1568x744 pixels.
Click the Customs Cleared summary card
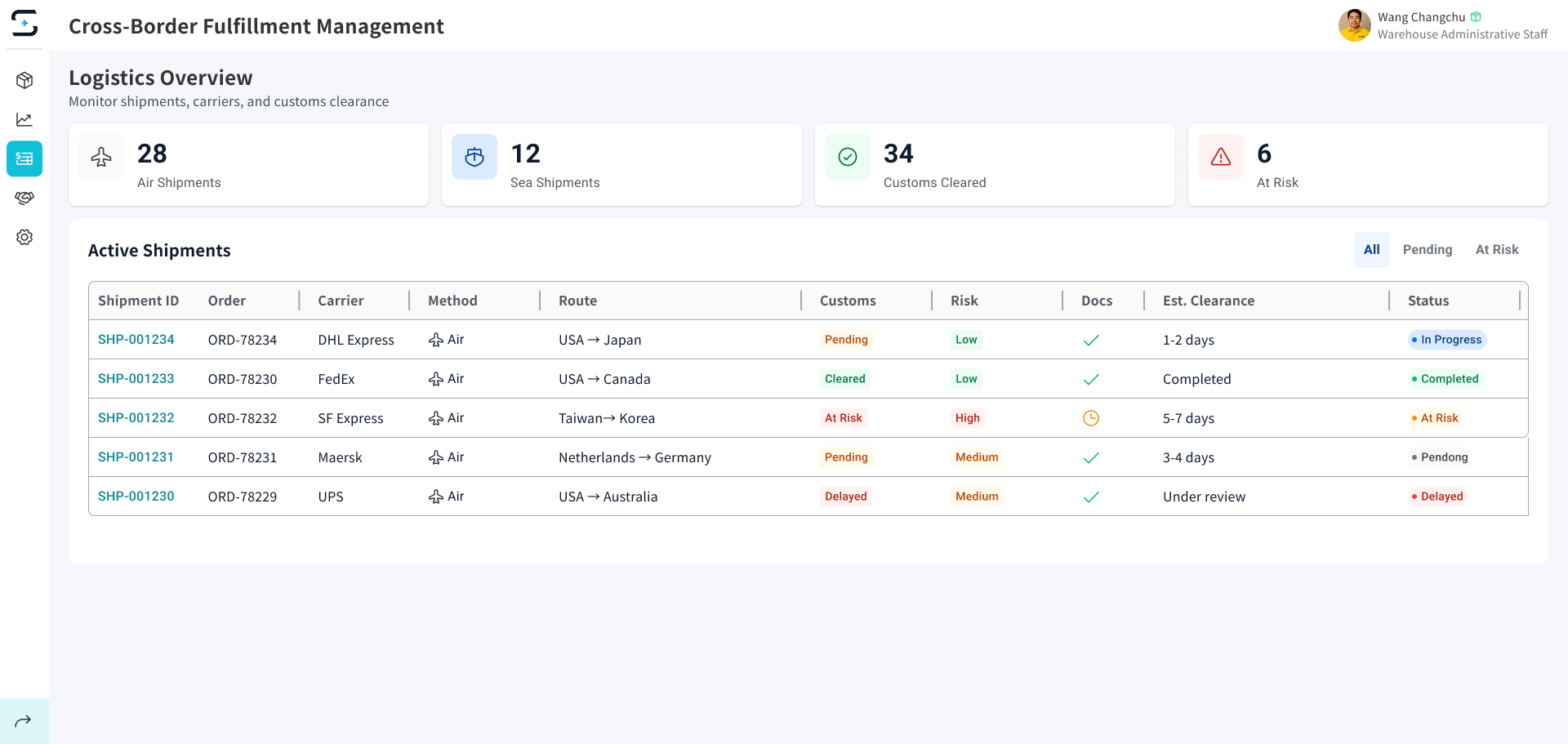(994, 165)
